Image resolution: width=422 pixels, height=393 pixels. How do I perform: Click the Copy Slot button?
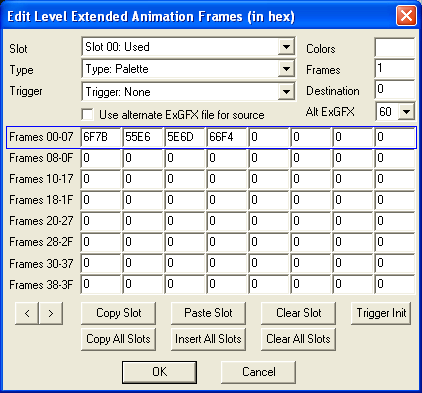(x=118, y=313)
